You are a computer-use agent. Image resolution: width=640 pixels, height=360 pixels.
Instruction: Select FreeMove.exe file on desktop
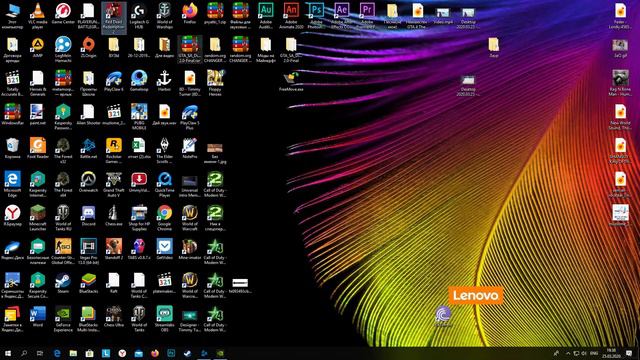(291, 81)
